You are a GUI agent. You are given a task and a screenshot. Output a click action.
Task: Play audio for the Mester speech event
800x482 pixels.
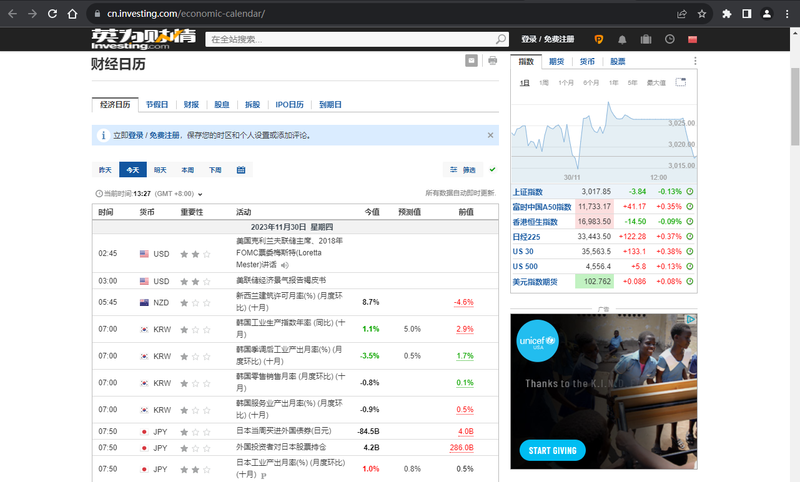(285, 265)
